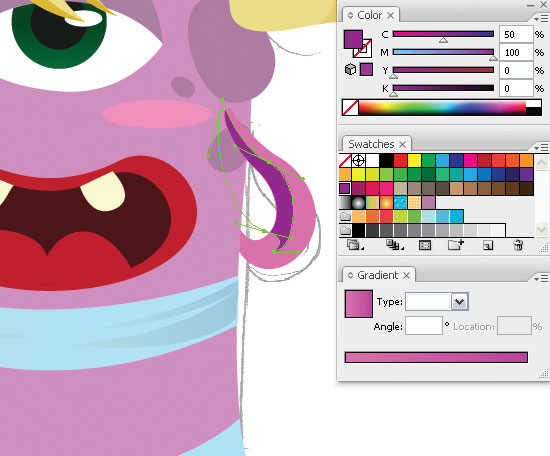Close the Swatches panel tab
The width and height of the screenshot is (550, 456).
[403, 144]
